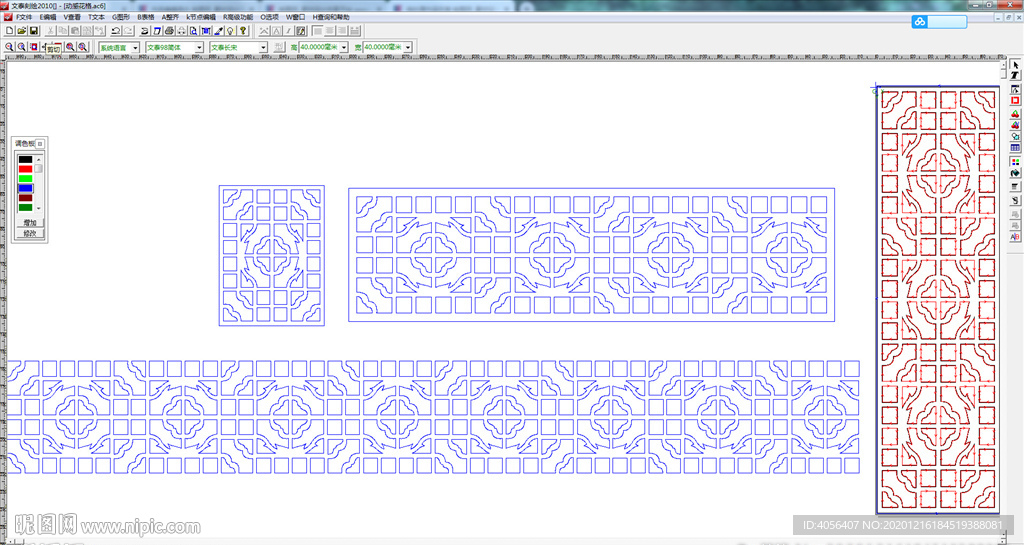Click the medium horizontal blue lattice pattern
Image resolution: width=1024 pixels, height=545 pixels.
592,255
